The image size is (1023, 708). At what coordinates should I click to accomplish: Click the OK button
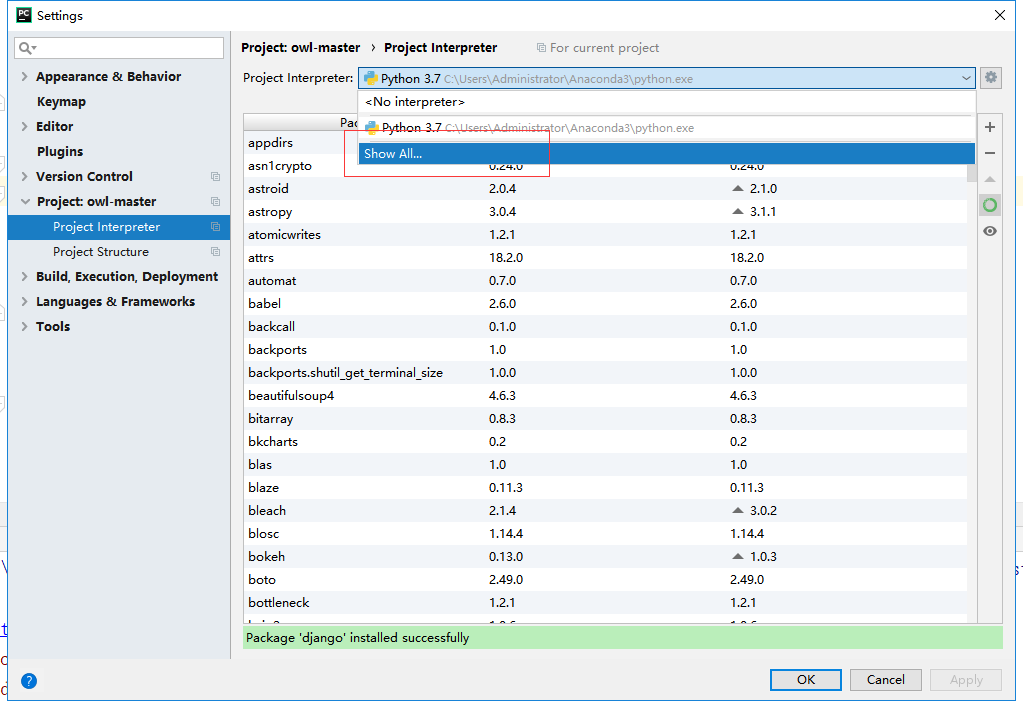[805, 679]
